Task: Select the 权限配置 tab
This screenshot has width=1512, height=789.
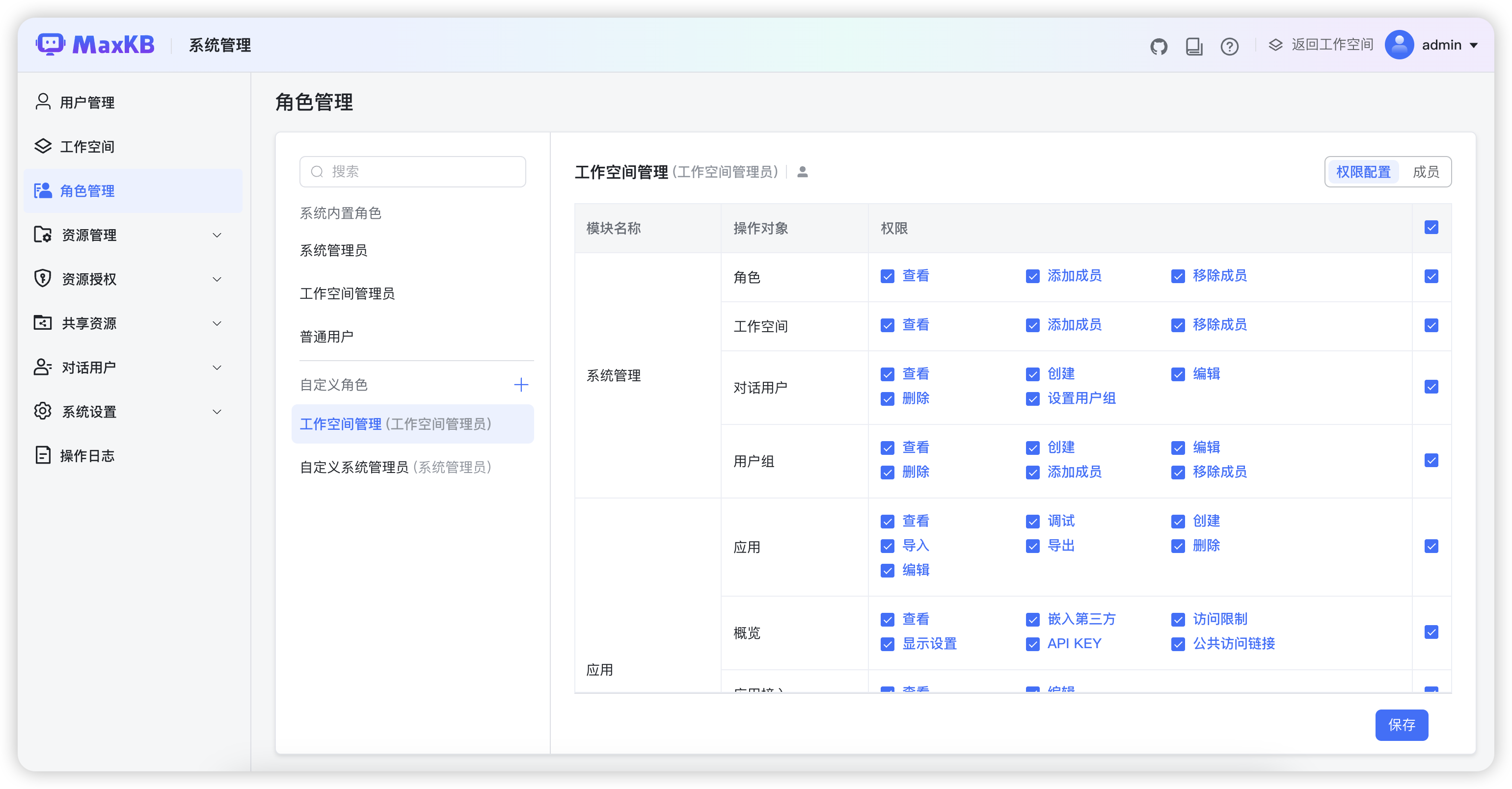Action: [x=1363, y=171]
